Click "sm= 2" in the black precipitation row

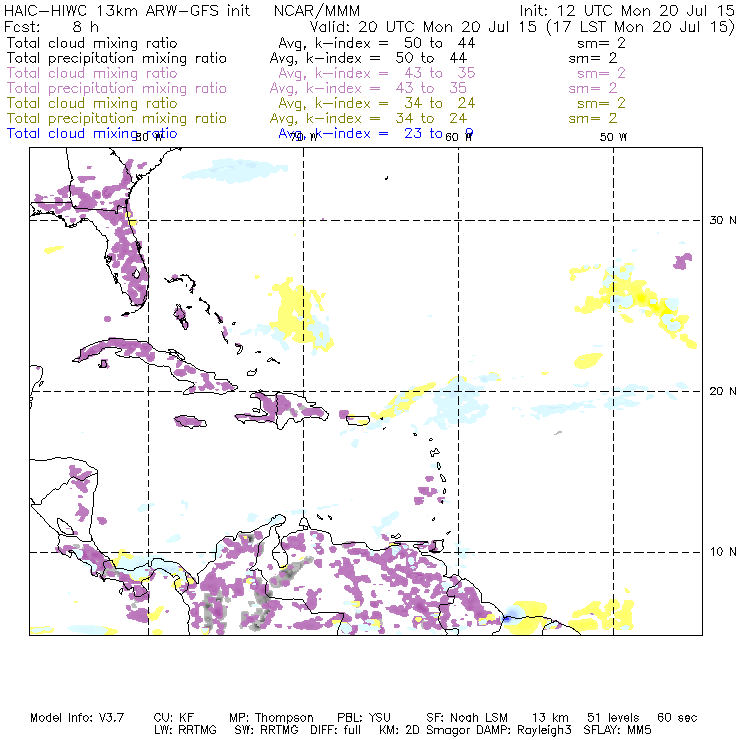593,58
